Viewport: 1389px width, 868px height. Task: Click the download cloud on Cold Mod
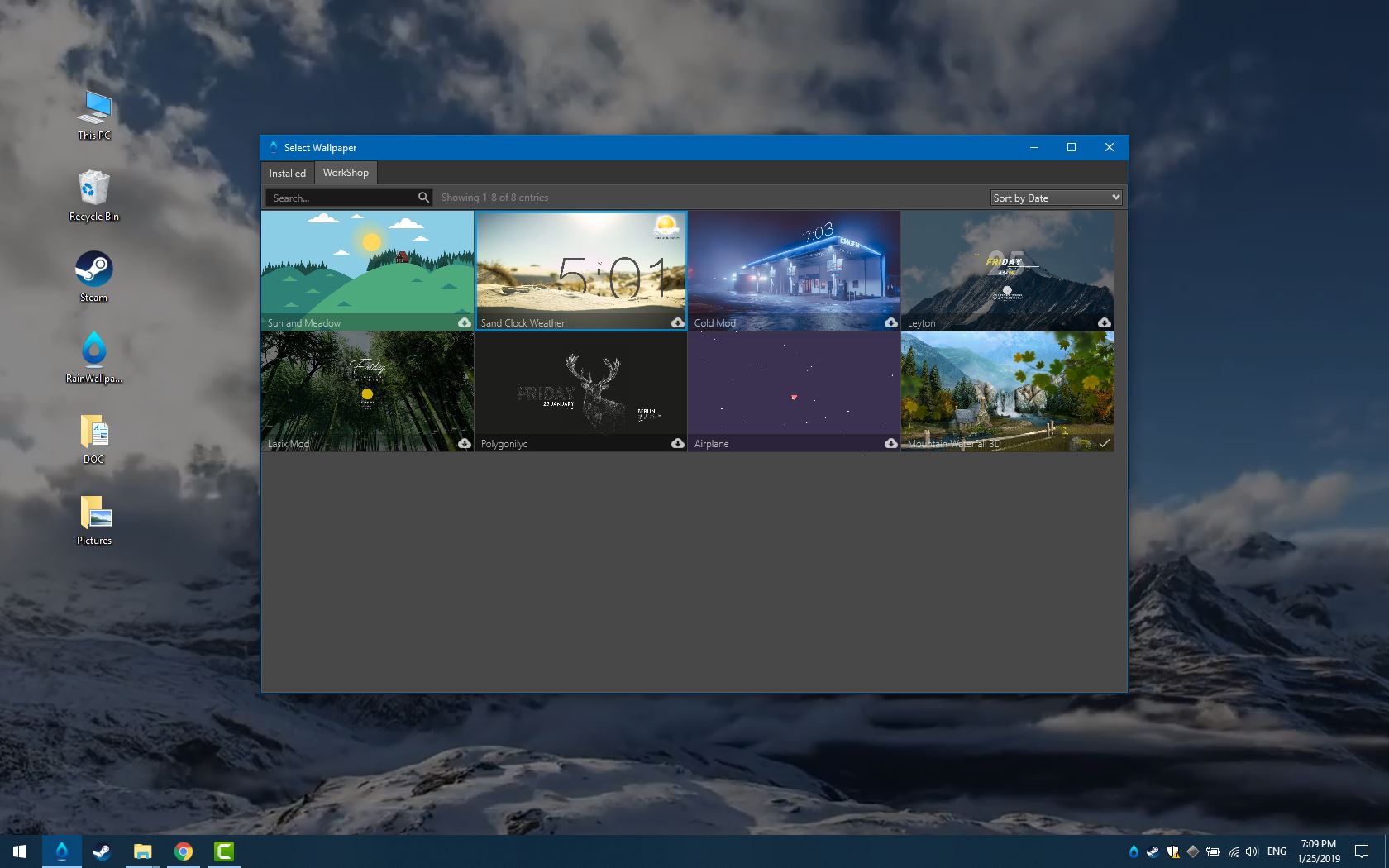(890, 322)
